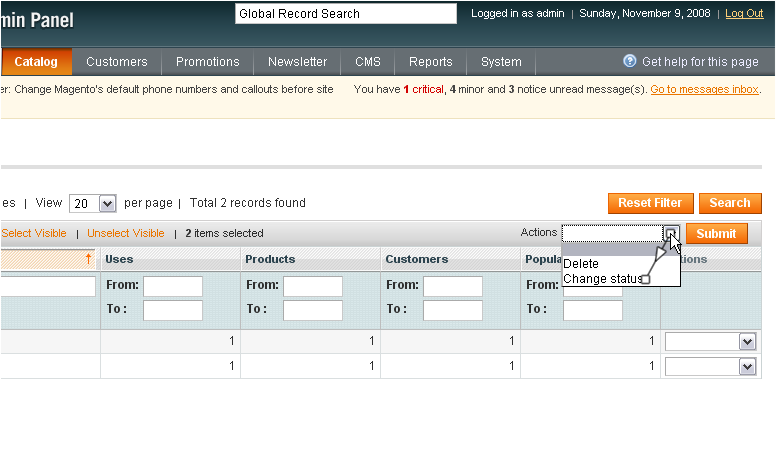Focus the Global Record Search field
The height and width of the screenshot is (450, 776).
point(346,13)
